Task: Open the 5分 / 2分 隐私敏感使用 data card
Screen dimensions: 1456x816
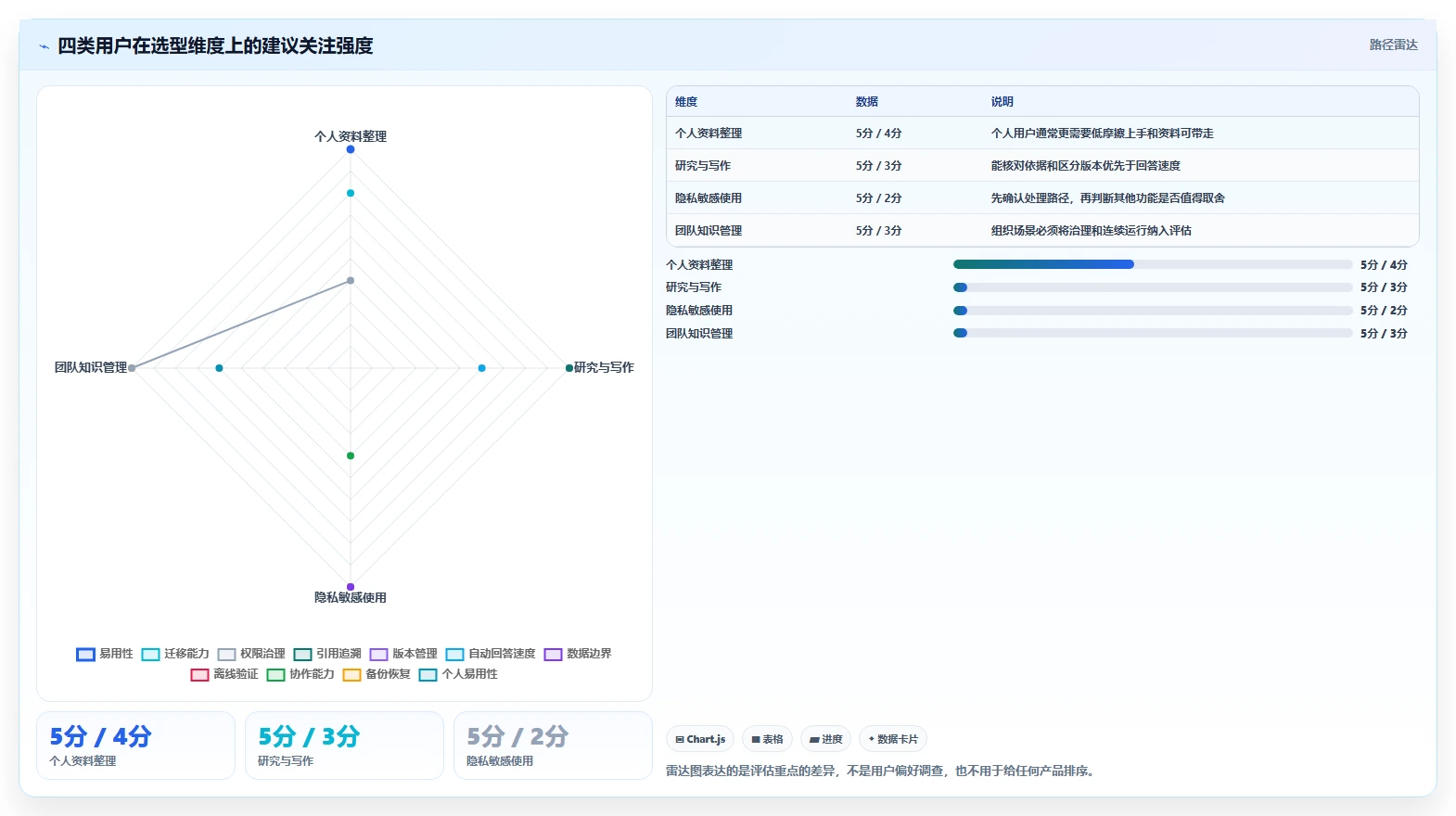Action: [x=553, y=746]
